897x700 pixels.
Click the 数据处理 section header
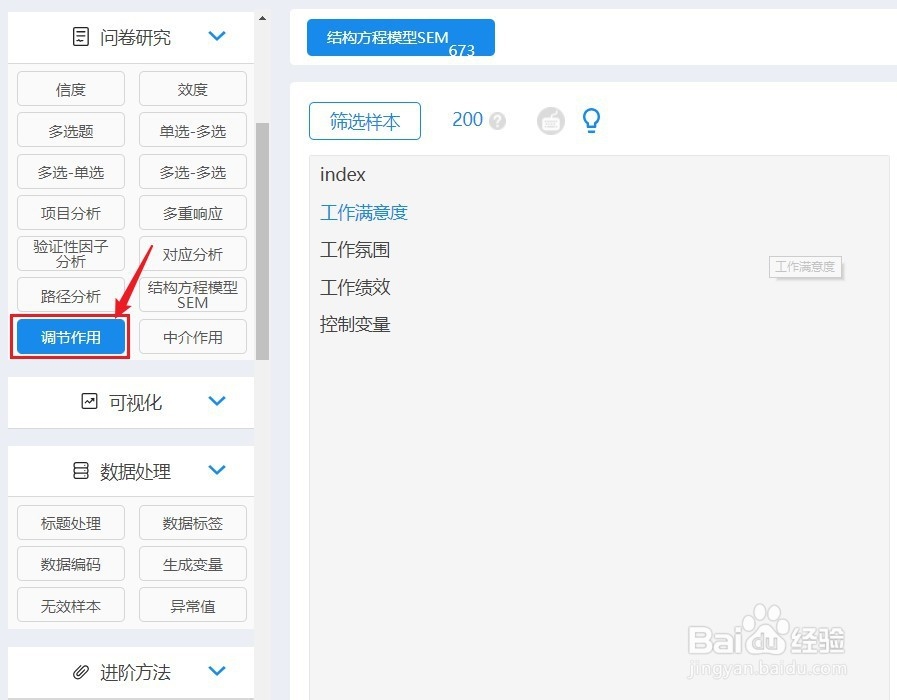(131, 471)
